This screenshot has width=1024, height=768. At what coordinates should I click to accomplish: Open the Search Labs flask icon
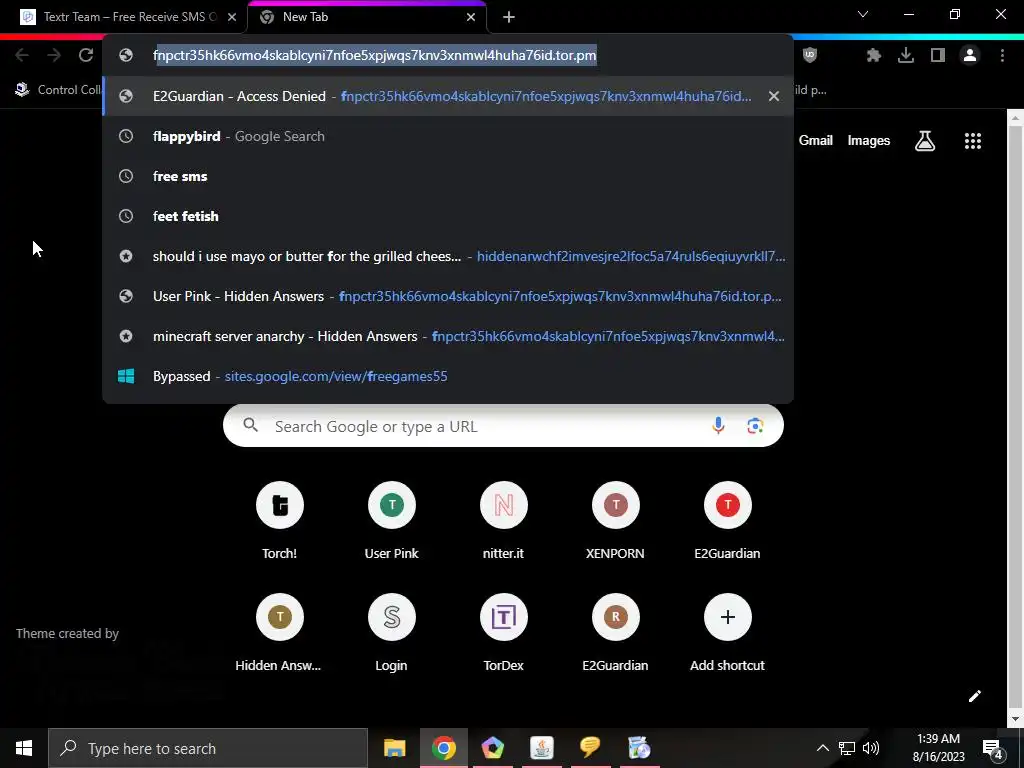coord(925,140)
